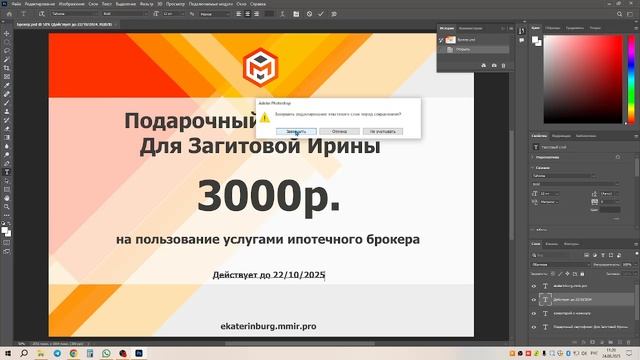Toggle Character and Paragraph panels icon
Viewport: 640px width, 360px height.
coord(296,14)
